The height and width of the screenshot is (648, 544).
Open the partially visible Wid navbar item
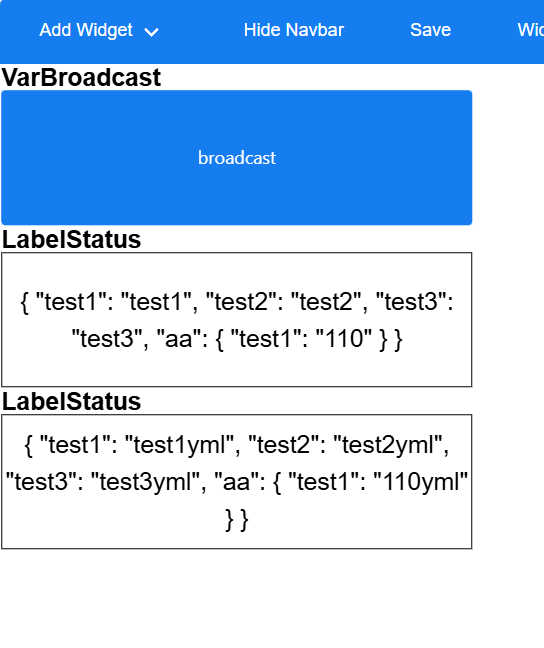tap(530, 30)
